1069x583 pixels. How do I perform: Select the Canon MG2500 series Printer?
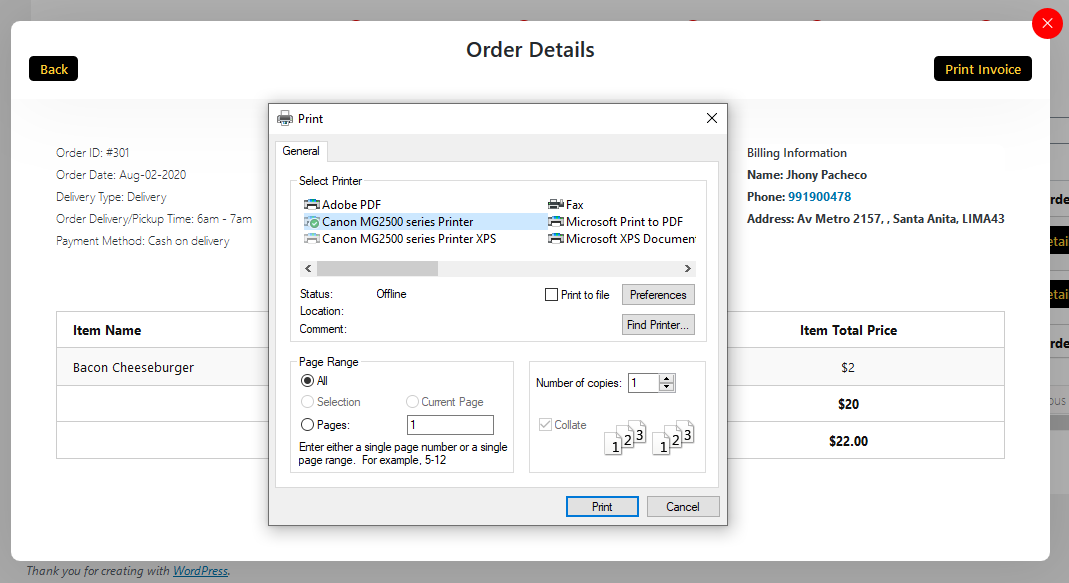pos(389,222)
